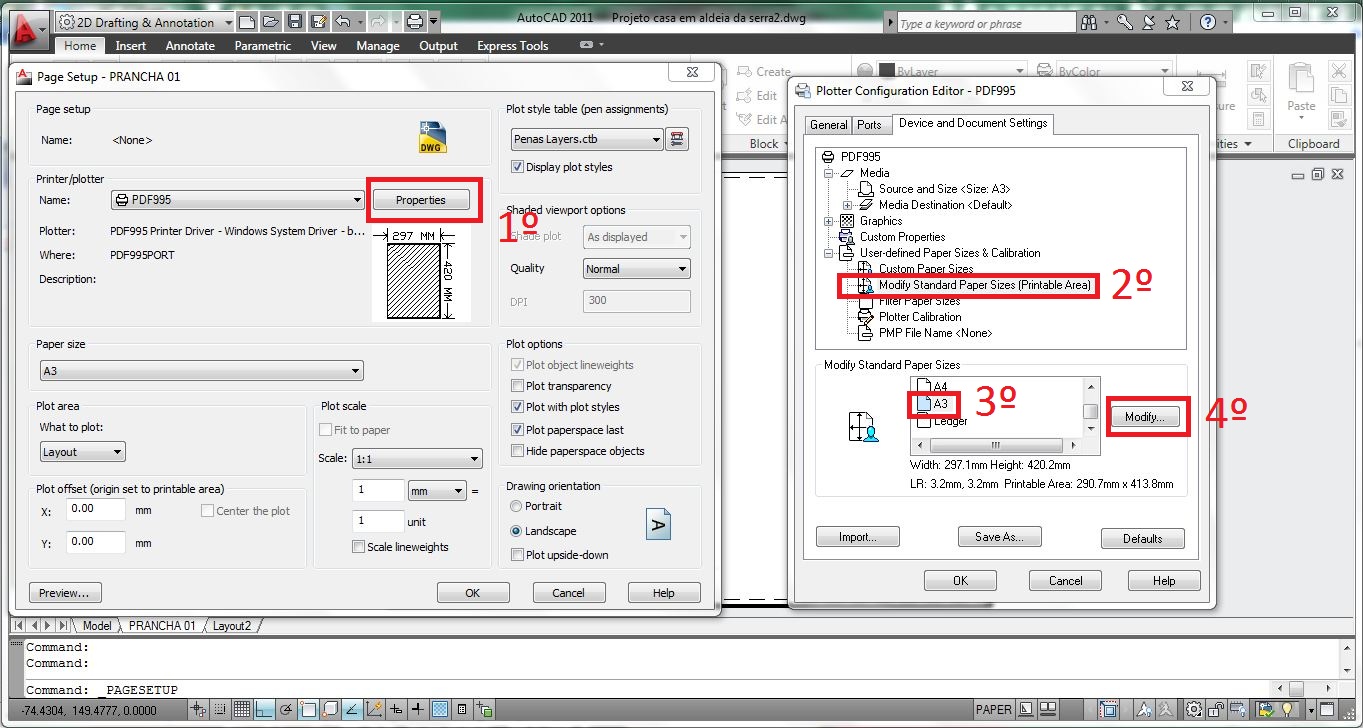The height and width of the screenshot is (728, 1363).
Task: Click the Properties button next to PDF995
Action: tap(422, 199)
